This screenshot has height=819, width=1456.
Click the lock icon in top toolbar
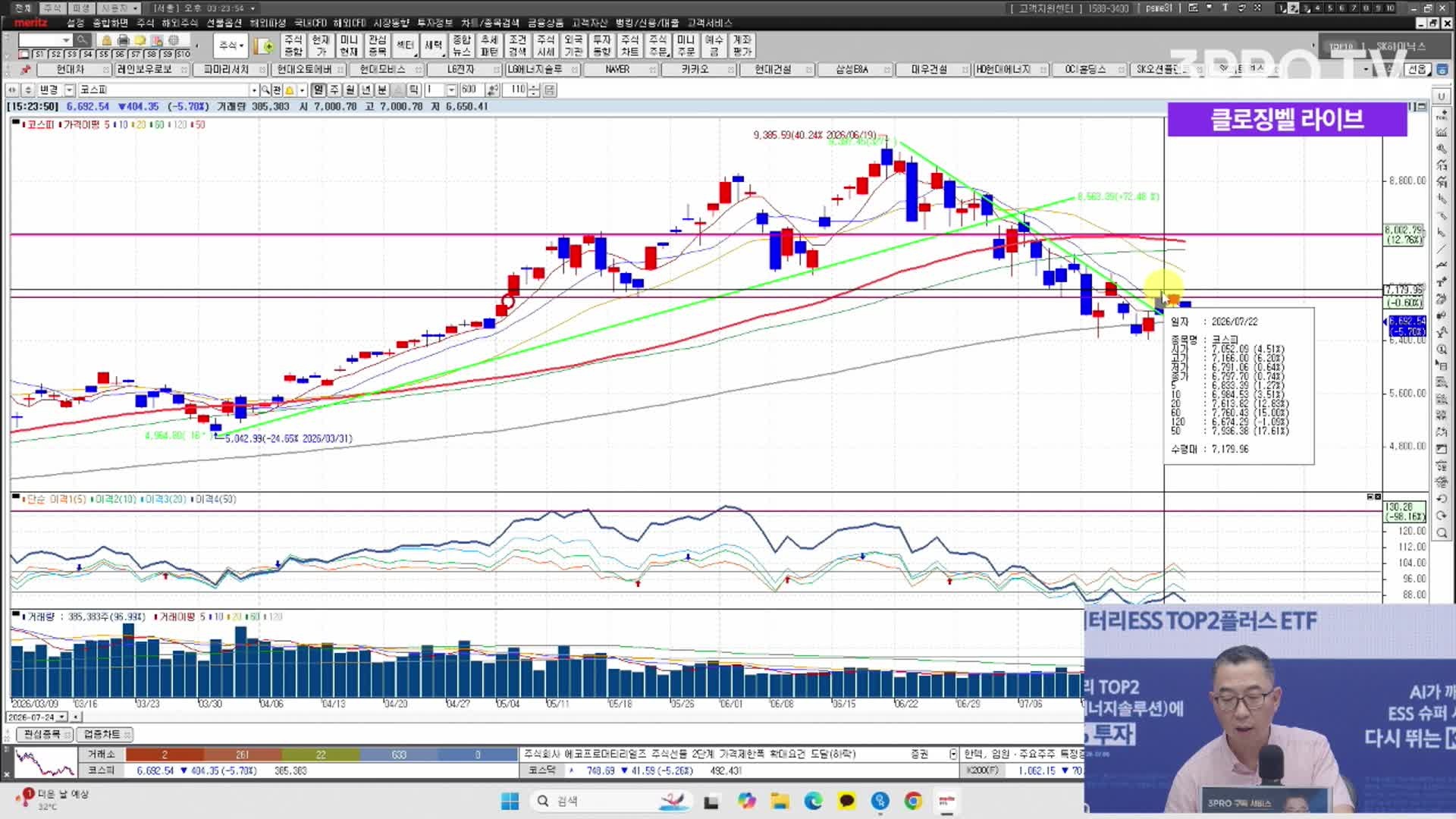(106, 40)
